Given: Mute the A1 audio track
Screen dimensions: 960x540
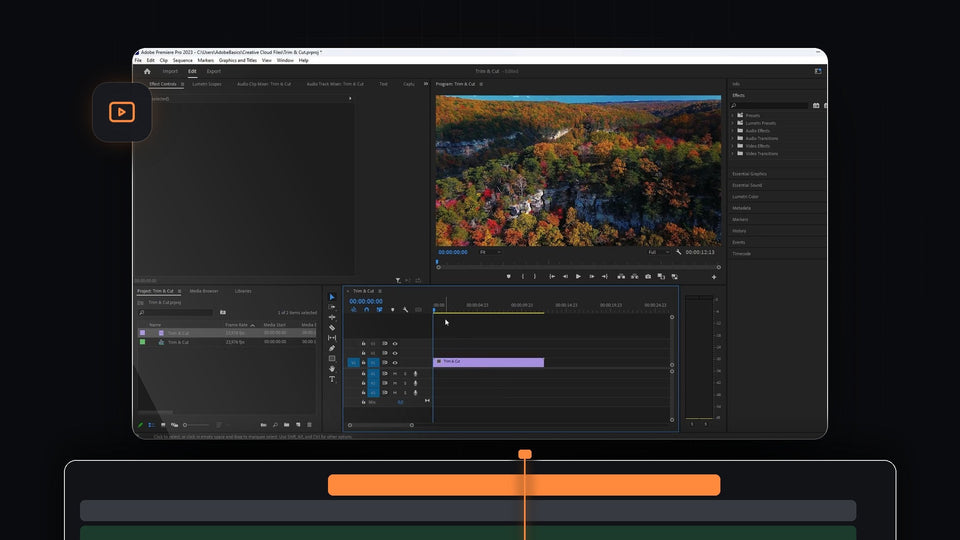Looking at the screenshot, I should [395, 373].
